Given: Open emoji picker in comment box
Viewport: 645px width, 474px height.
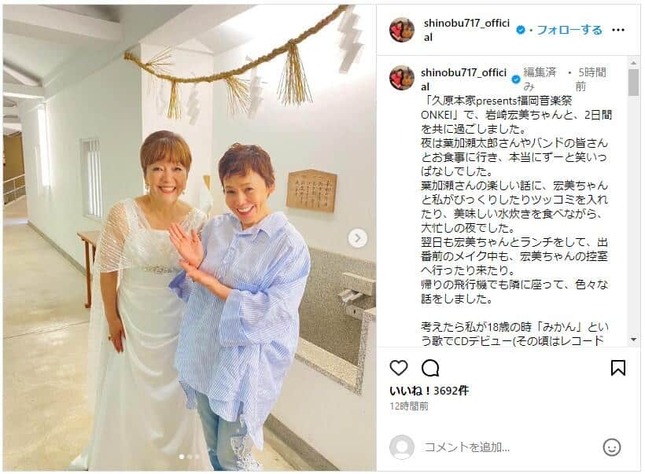Looking at the screenshot, I should (x=612, y=447).
